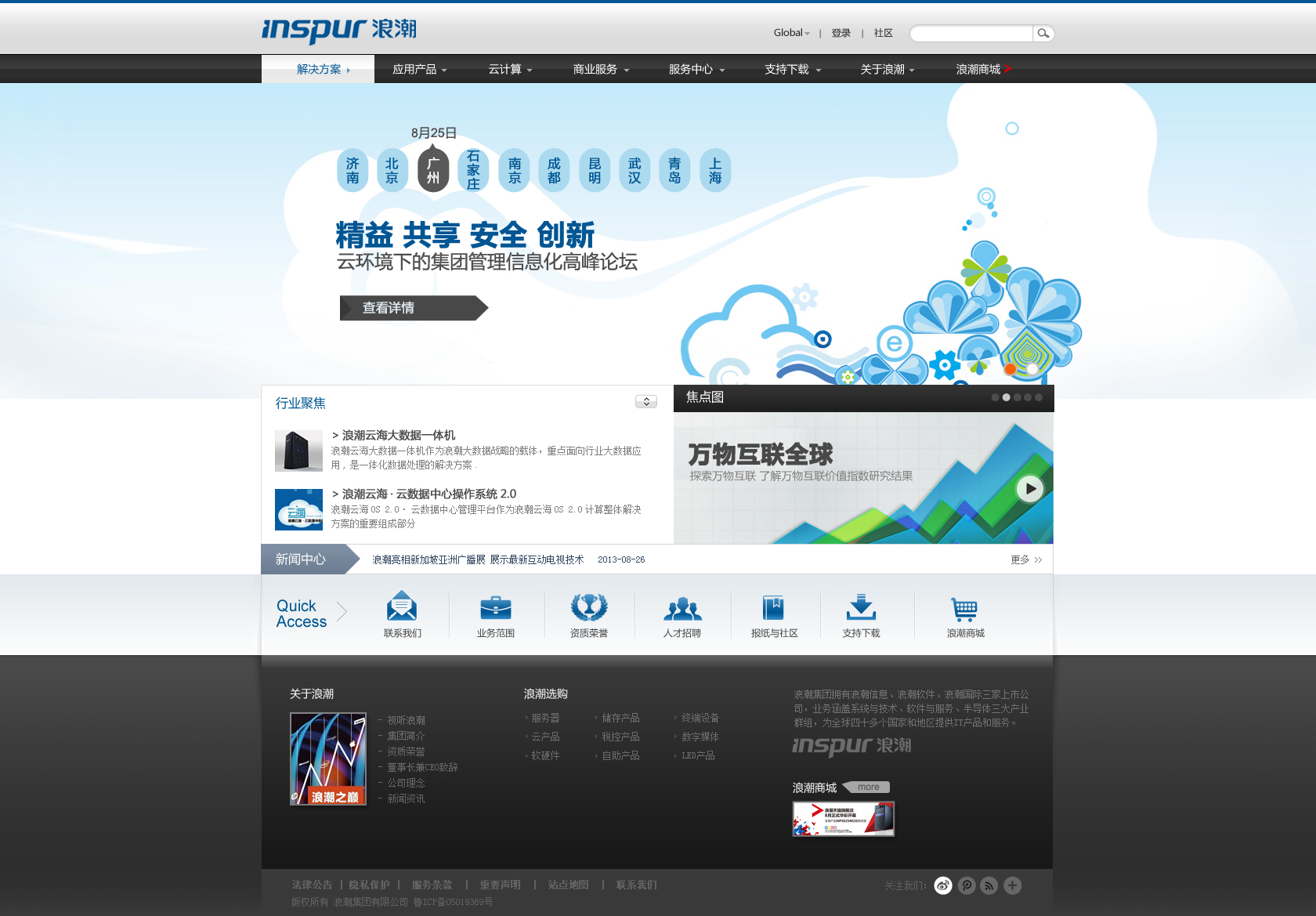The height and width of the screenshot is (916, 1316).
Task: Click 更多 for more news
Action: click(x=1026, y=559)
